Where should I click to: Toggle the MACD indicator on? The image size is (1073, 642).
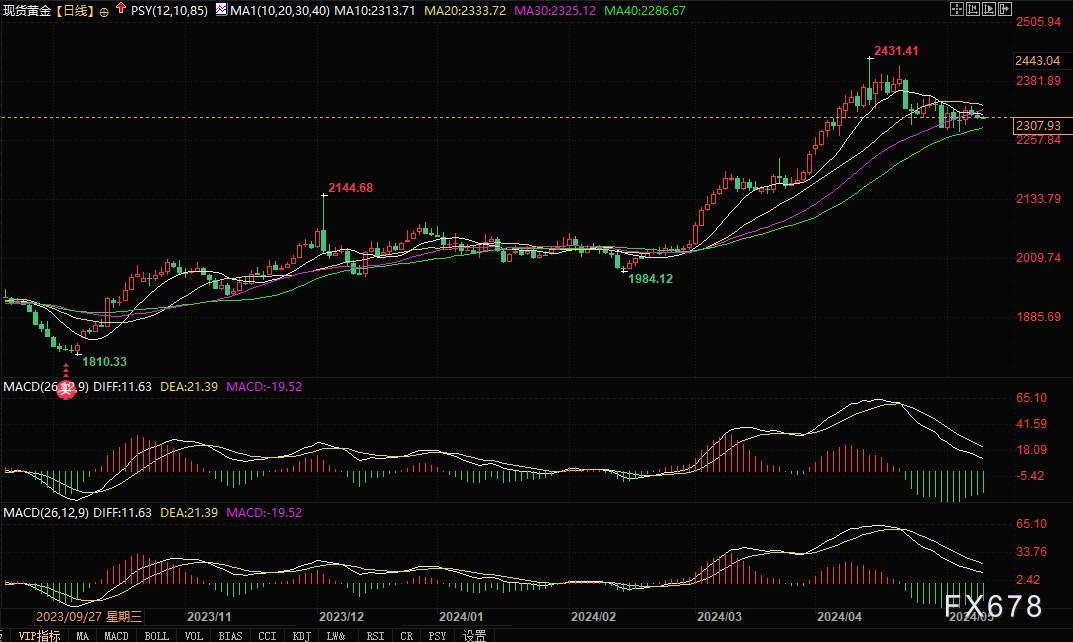click(116, 634)
